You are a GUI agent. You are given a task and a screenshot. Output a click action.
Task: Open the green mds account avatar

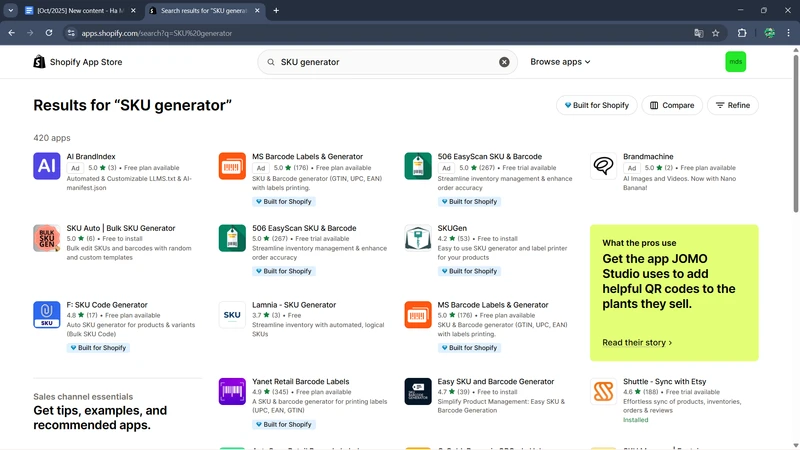point(735,62)
